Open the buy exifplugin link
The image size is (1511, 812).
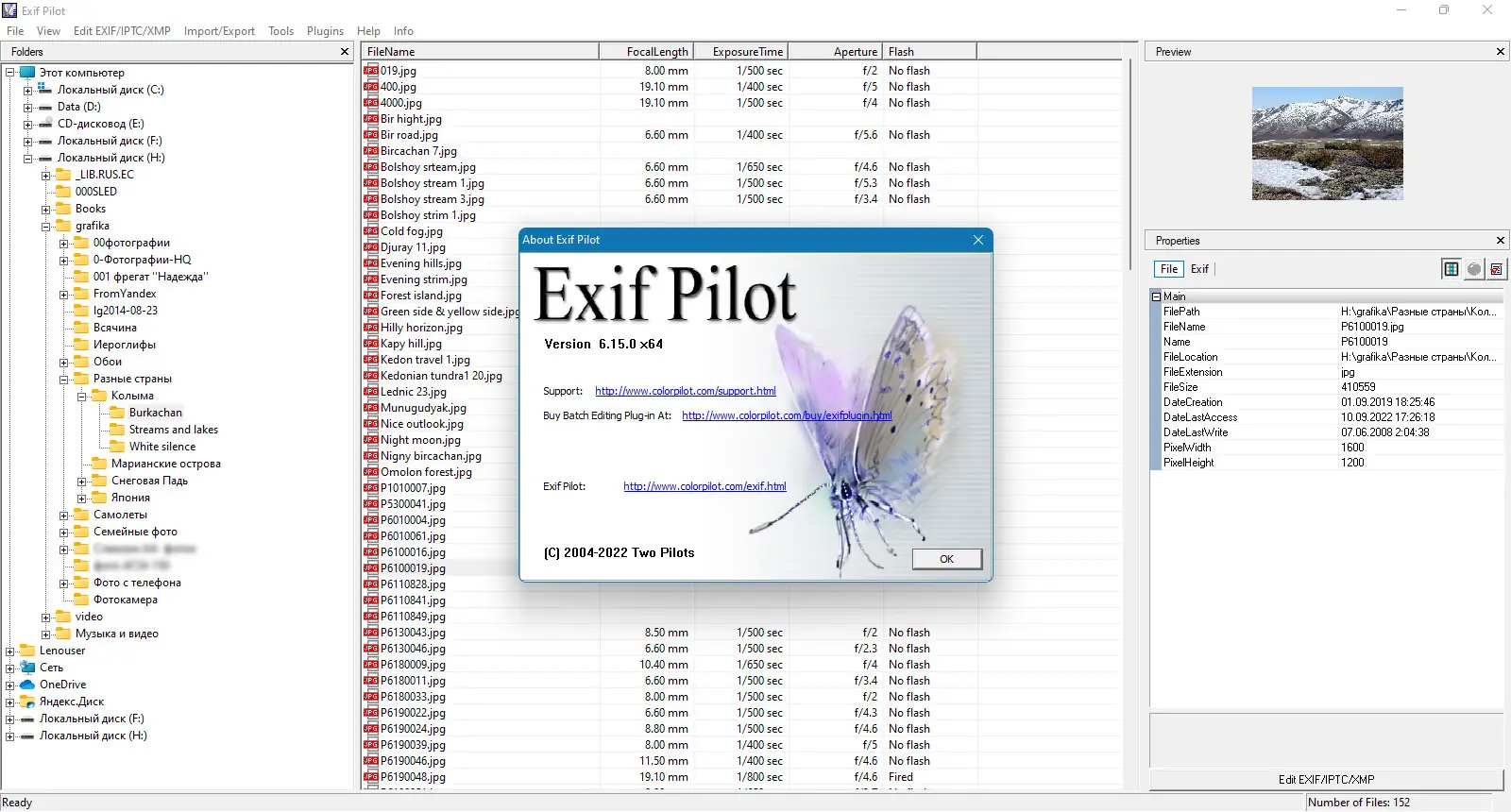pos(787,415)
